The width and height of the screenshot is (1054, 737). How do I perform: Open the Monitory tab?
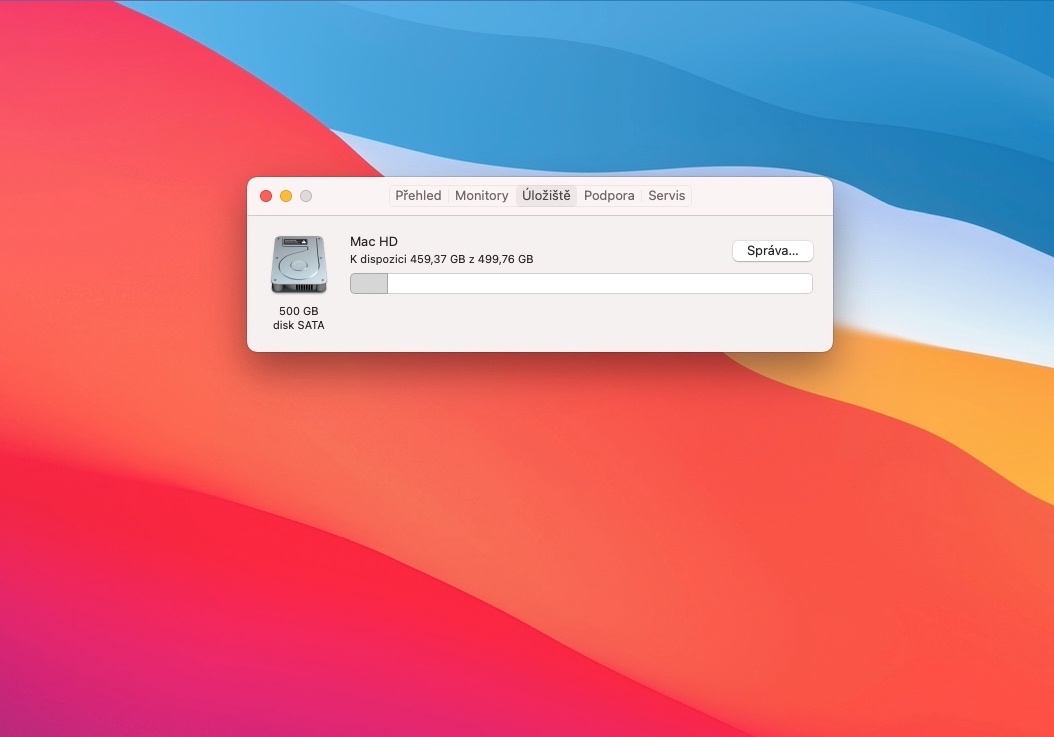click(x=482, y=195)
